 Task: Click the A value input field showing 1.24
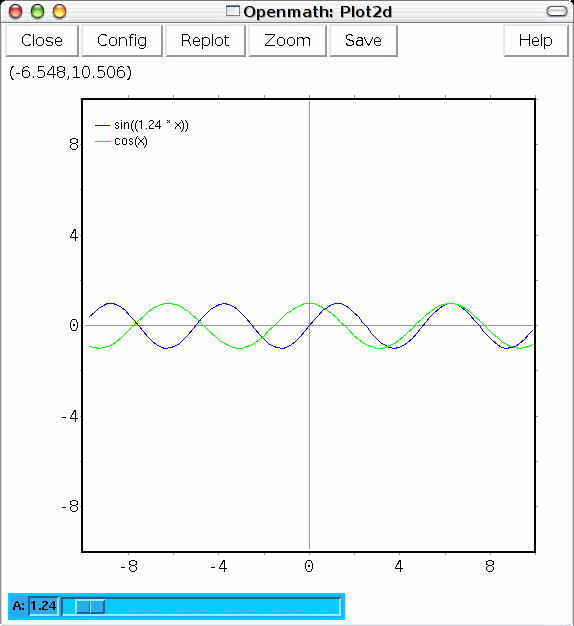pos(44,606)
